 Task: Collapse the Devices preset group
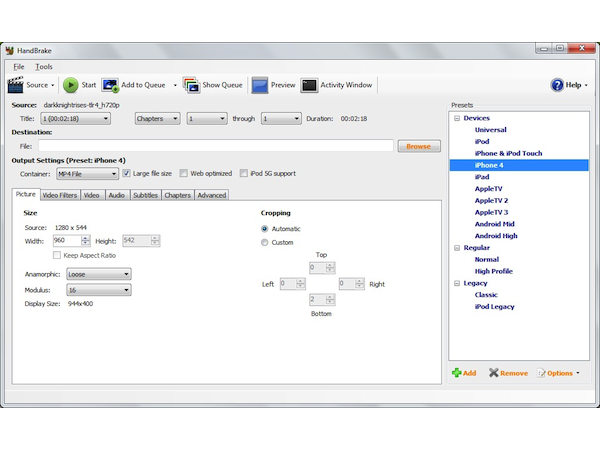coord(457,118)
